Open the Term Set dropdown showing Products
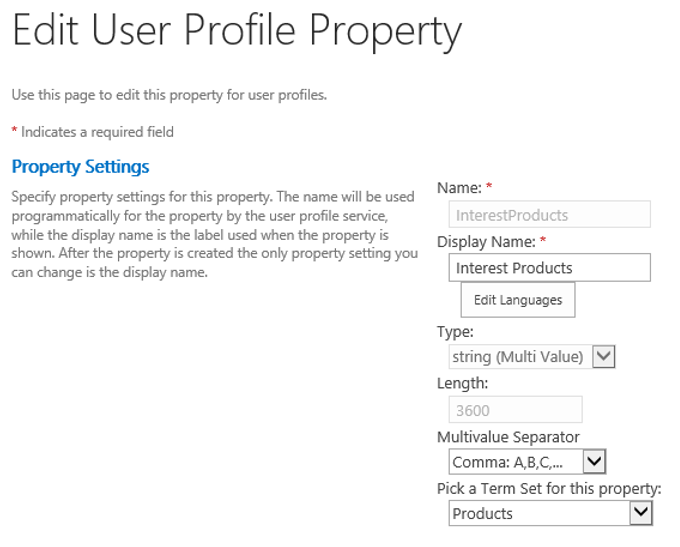The width and height of the screenshot is (680, 547). pyautogui.click(x=640, y=513)
